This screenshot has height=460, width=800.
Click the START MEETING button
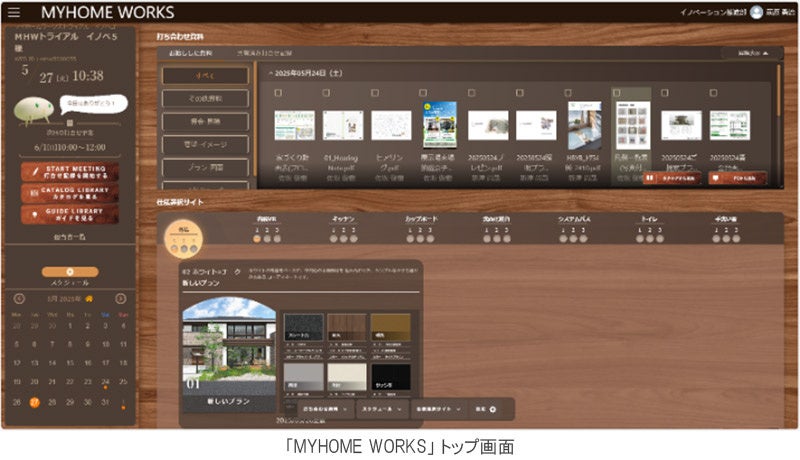coord(70,172)
